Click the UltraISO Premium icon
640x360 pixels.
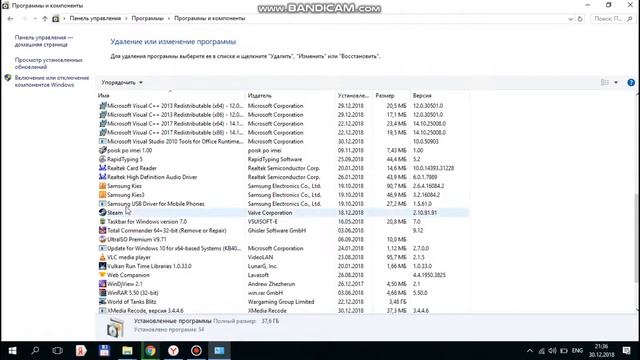pos(102,239)
